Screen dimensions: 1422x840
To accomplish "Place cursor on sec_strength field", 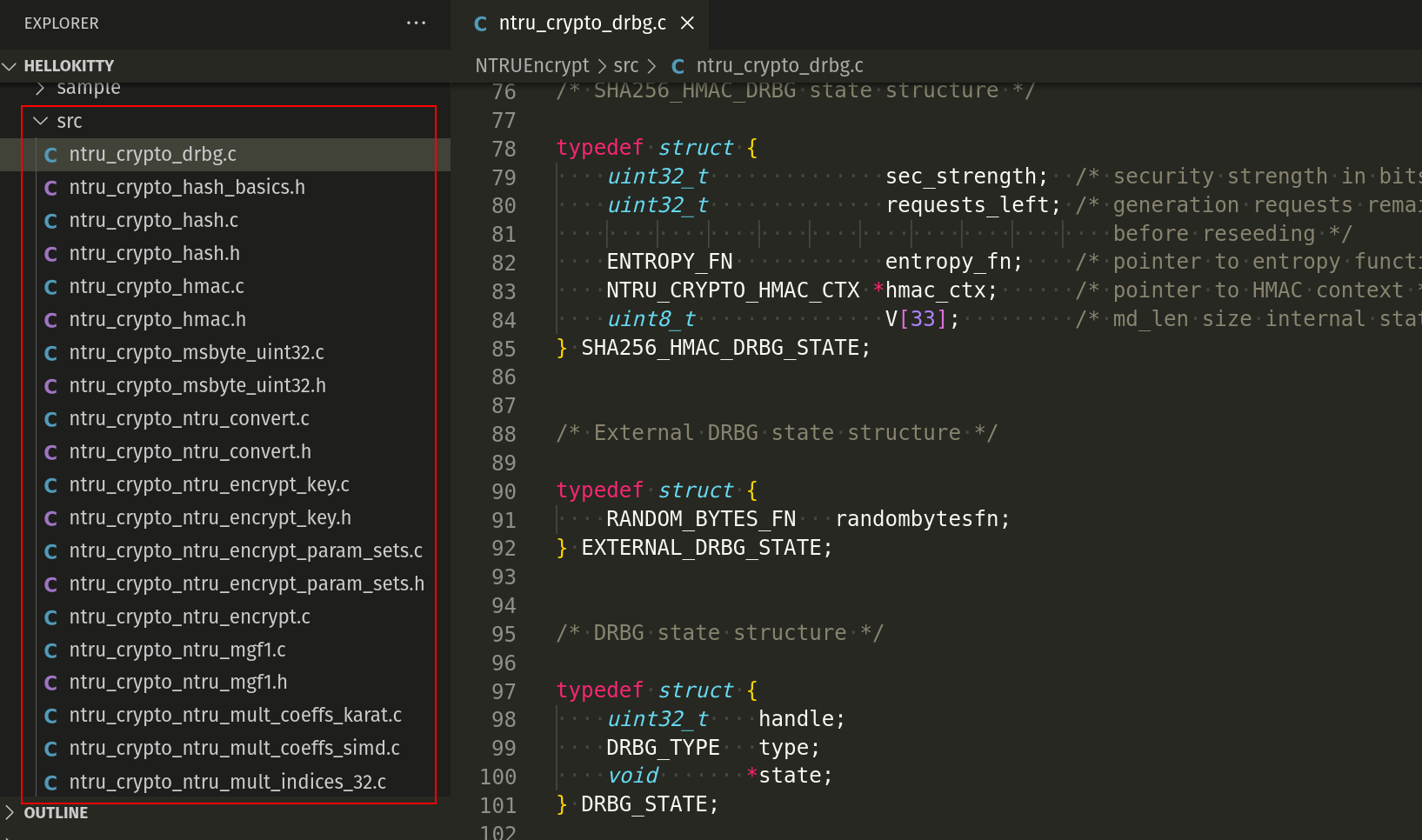I will 961,177.
